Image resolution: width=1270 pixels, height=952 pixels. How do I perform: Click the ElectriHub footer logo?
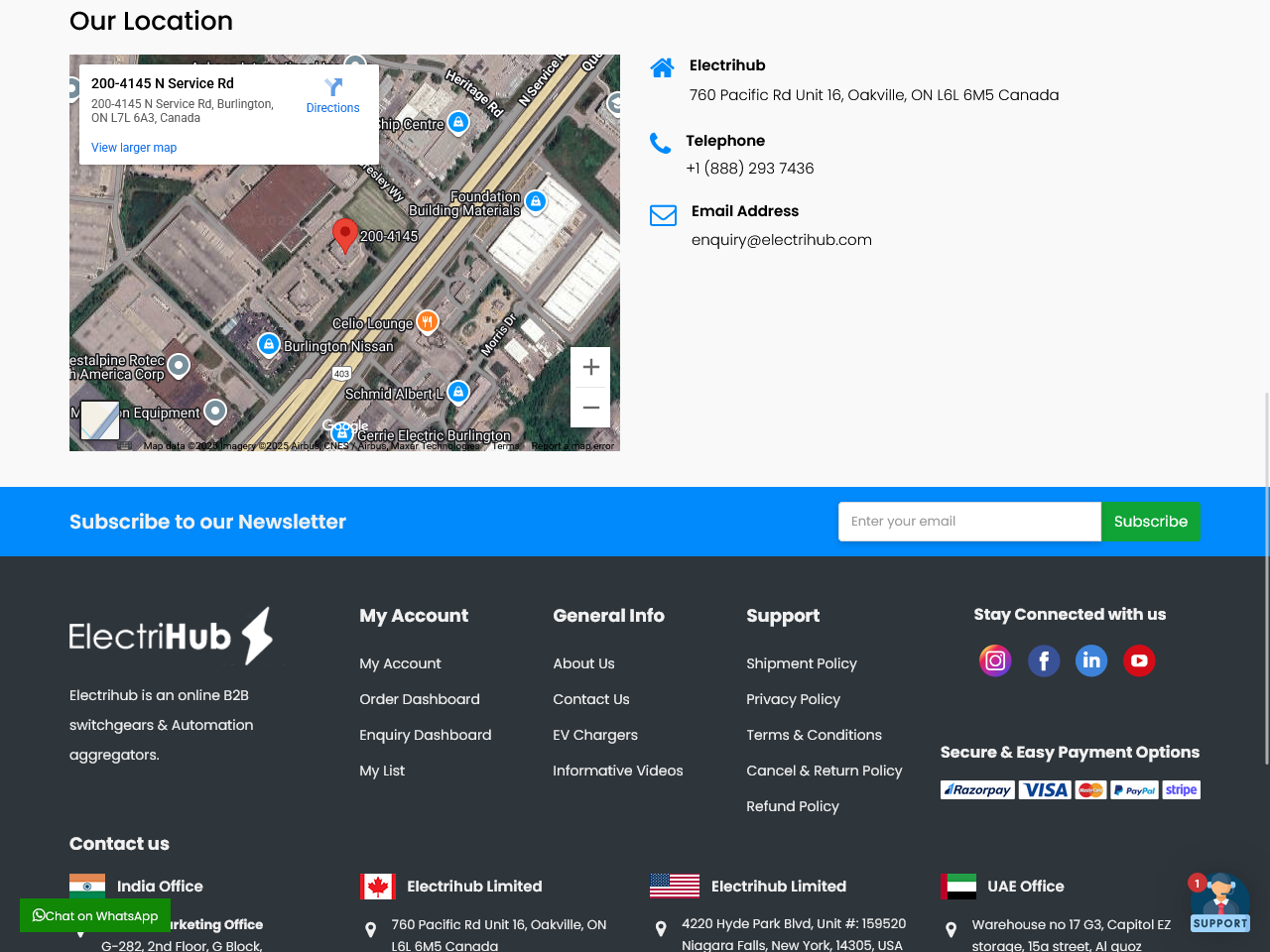point(171,636)
